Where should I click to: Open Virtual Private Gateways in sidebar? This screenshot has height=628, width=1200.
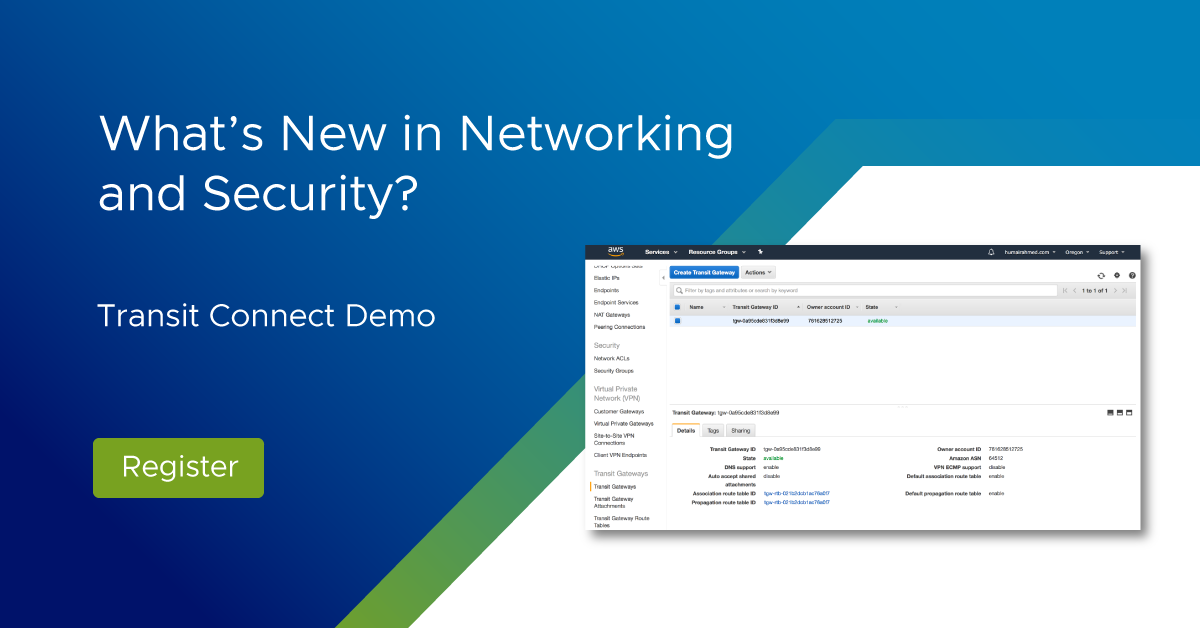point(623,423)
